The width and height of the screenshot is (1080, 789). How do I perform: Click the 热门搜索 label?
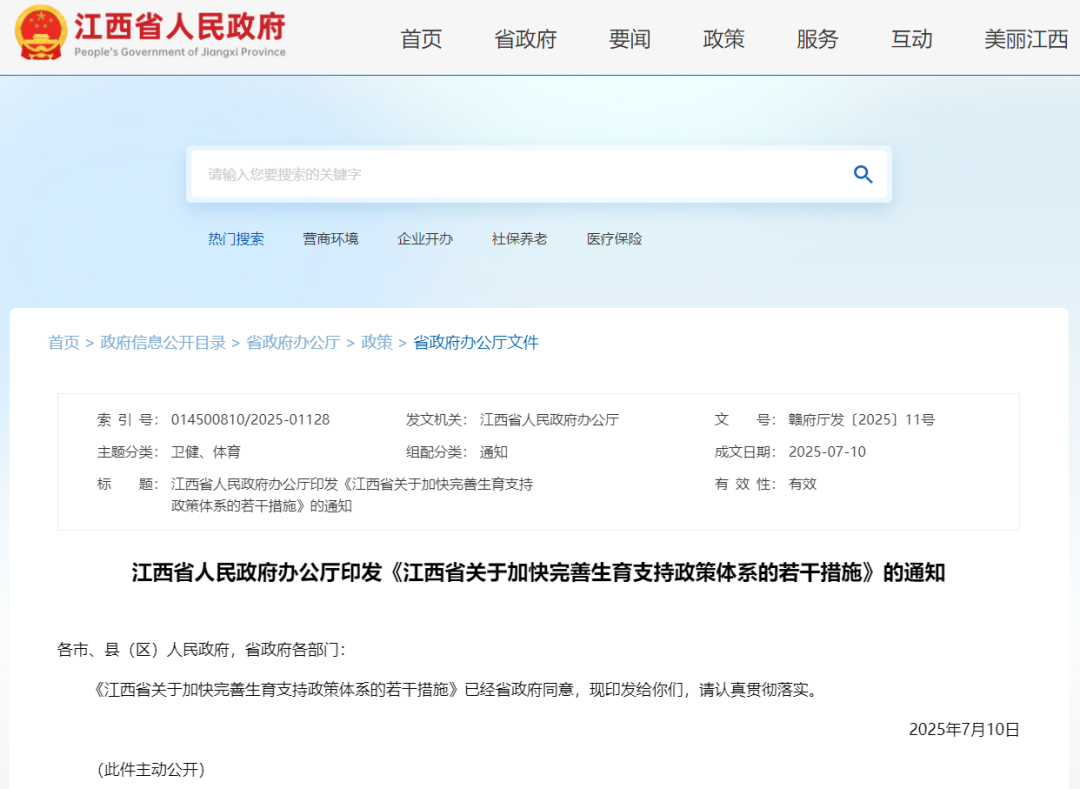tap(236, 238)
